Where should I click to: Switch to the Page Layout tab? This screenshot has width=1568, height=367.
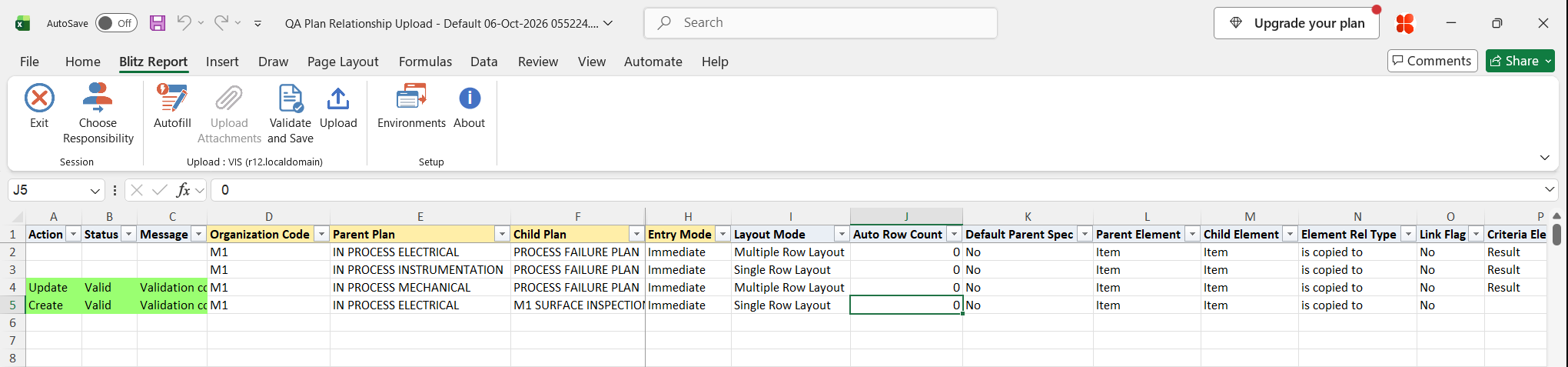(x=343, y=62)
